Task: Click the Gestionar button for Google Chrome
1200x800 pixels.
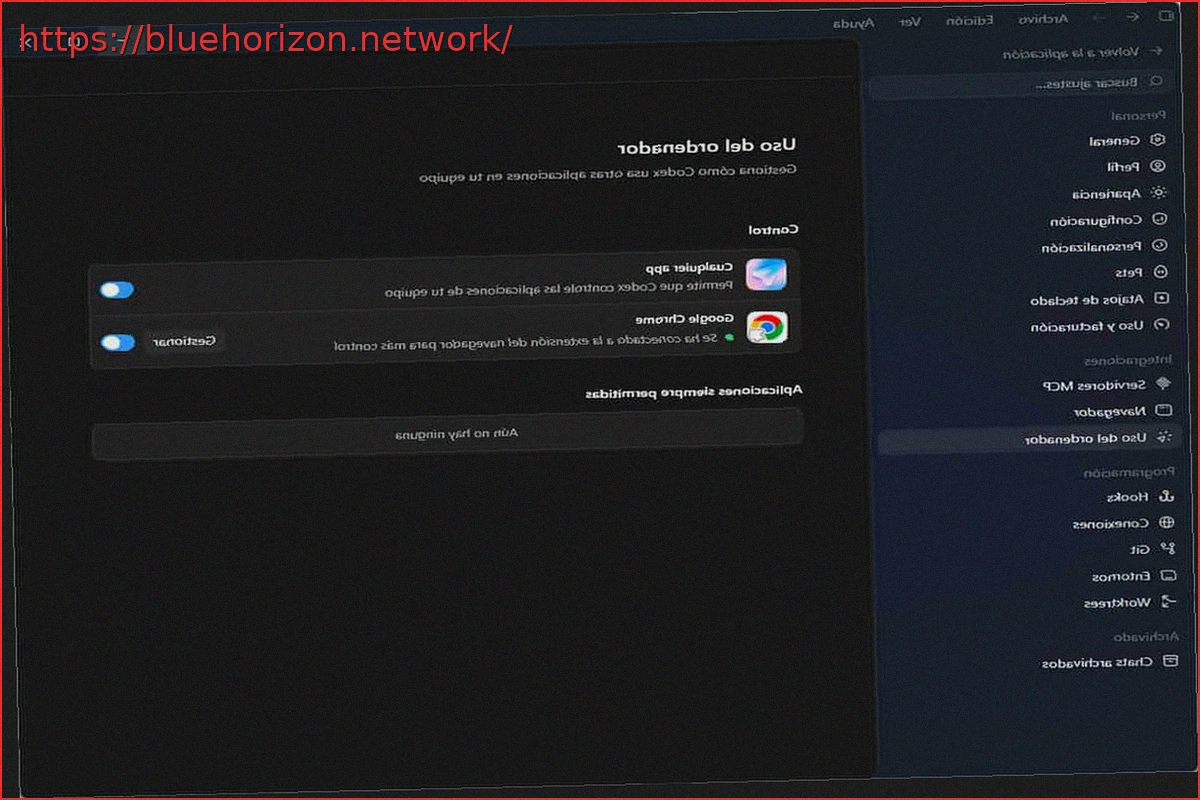Action: 185,341
